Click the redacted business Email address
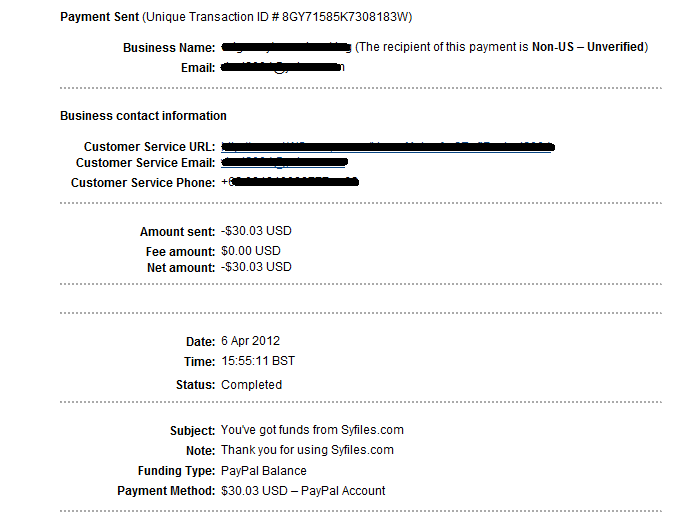This screenshot has width=693, height=524. point(283,68)
